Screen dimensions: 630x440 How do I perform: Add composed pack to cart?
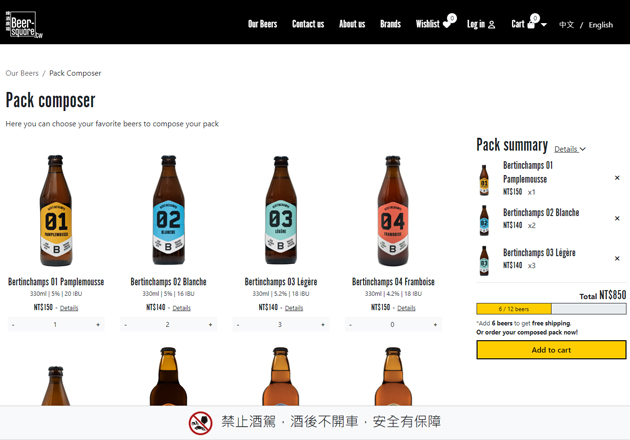551,350
